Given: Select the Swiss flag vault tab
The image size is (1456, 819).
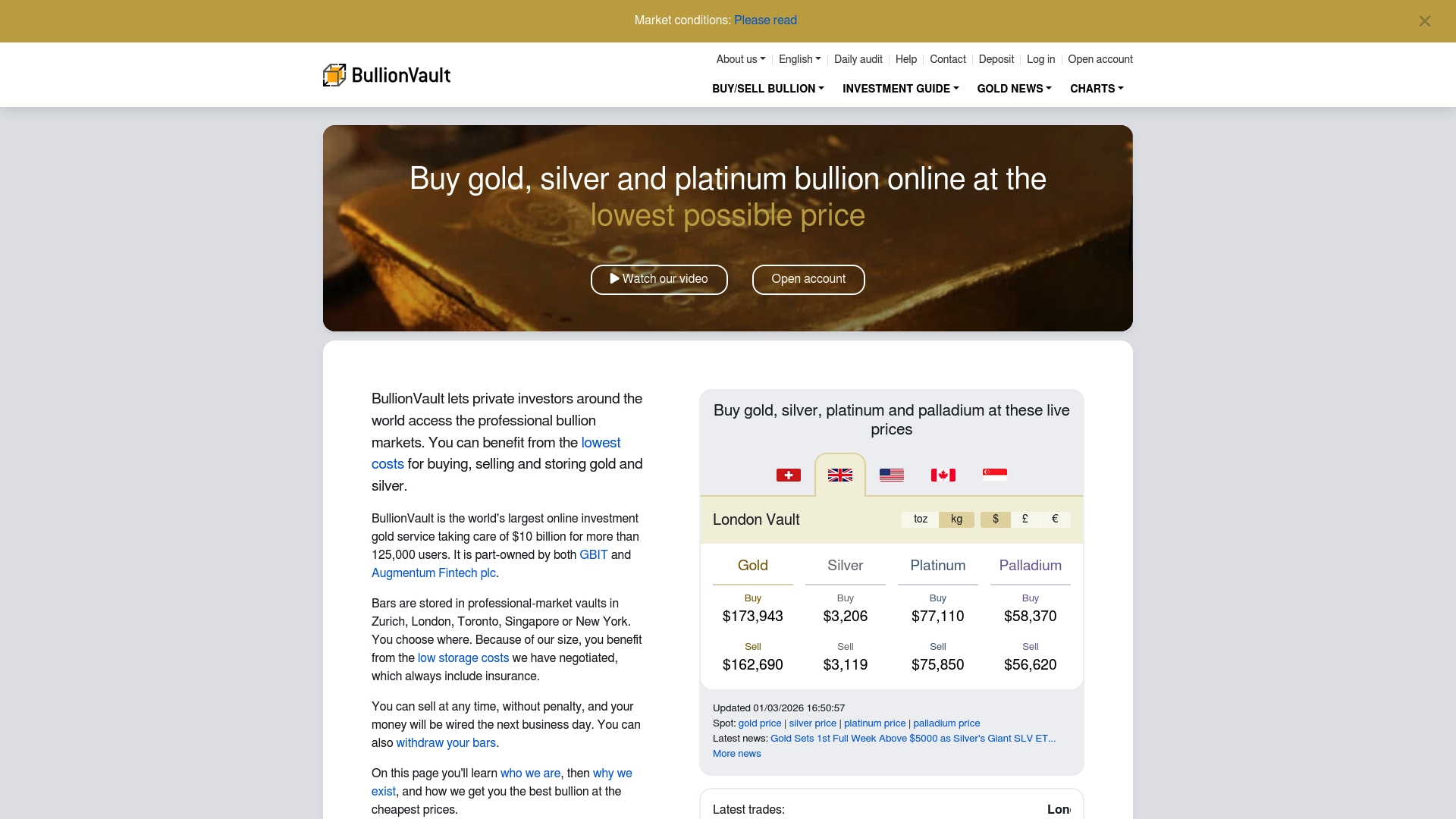Looking at the screenshot, I should coord(789,475).
